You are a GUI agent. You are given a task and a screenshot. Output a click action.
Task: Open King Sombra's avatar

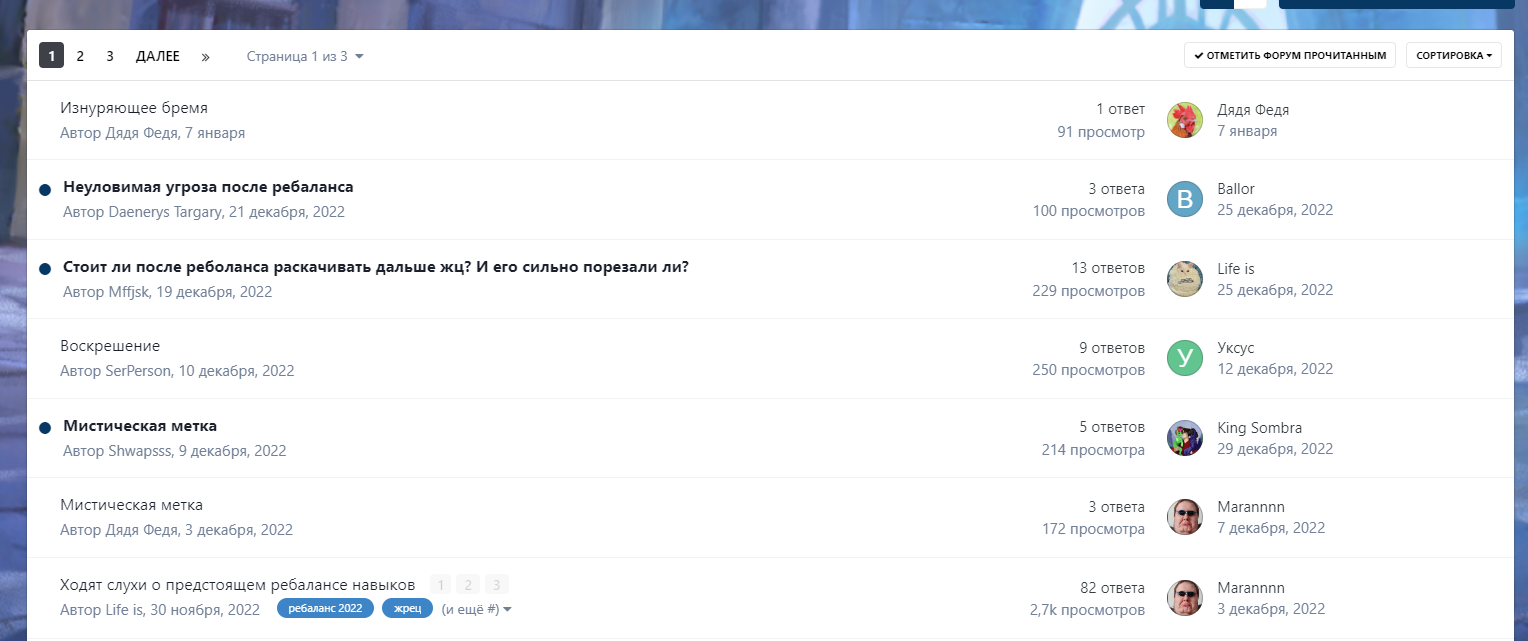(1185, 438)
